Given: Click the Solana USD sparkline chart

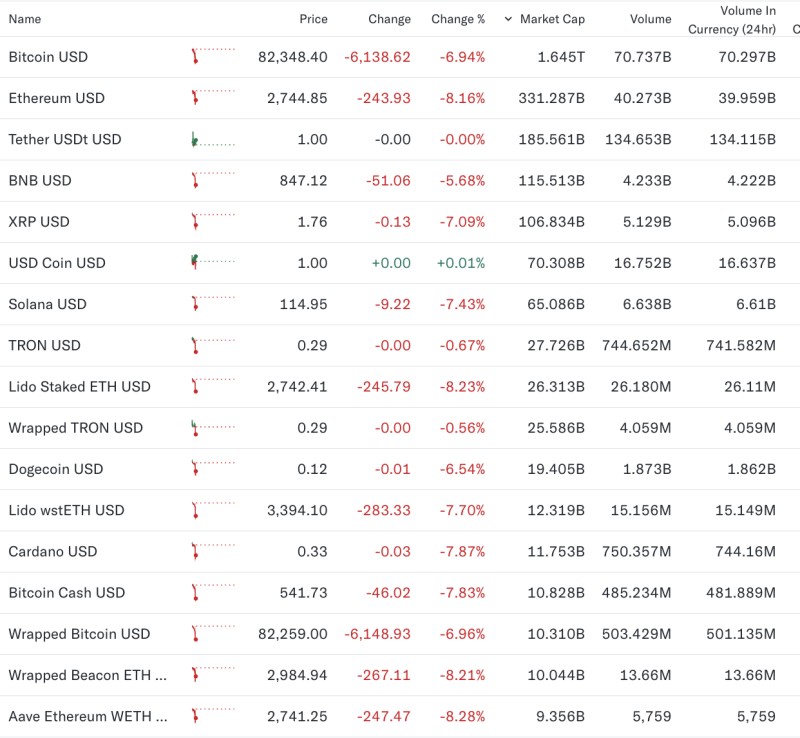Looking at the screenshot, I should (x=210, y=304).
